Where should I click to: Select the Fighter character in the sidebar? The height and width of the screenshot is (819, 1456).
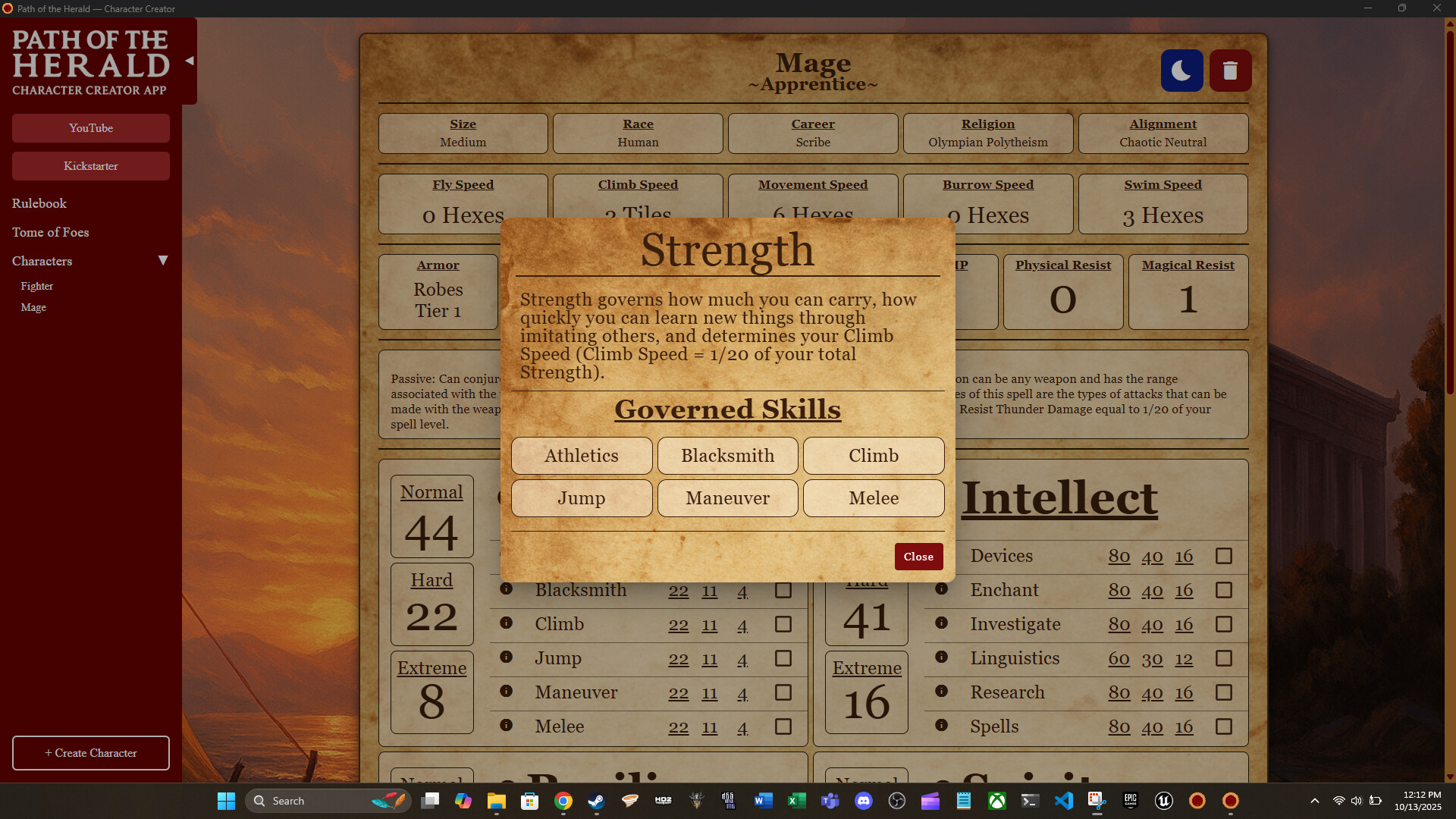(x=37, y=286)
